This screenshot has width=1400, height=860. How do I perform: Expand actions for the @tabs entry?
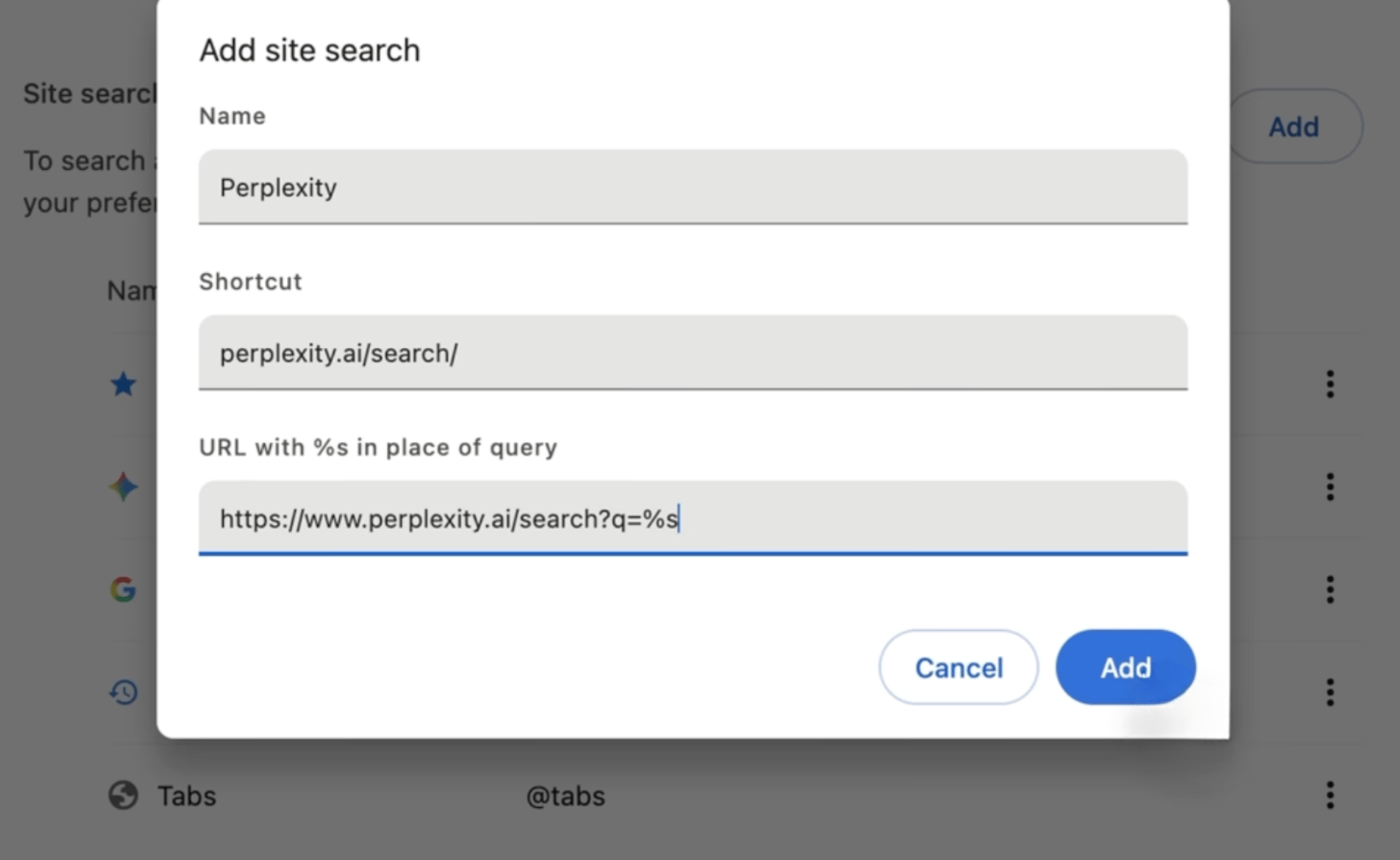(1330, 795)
